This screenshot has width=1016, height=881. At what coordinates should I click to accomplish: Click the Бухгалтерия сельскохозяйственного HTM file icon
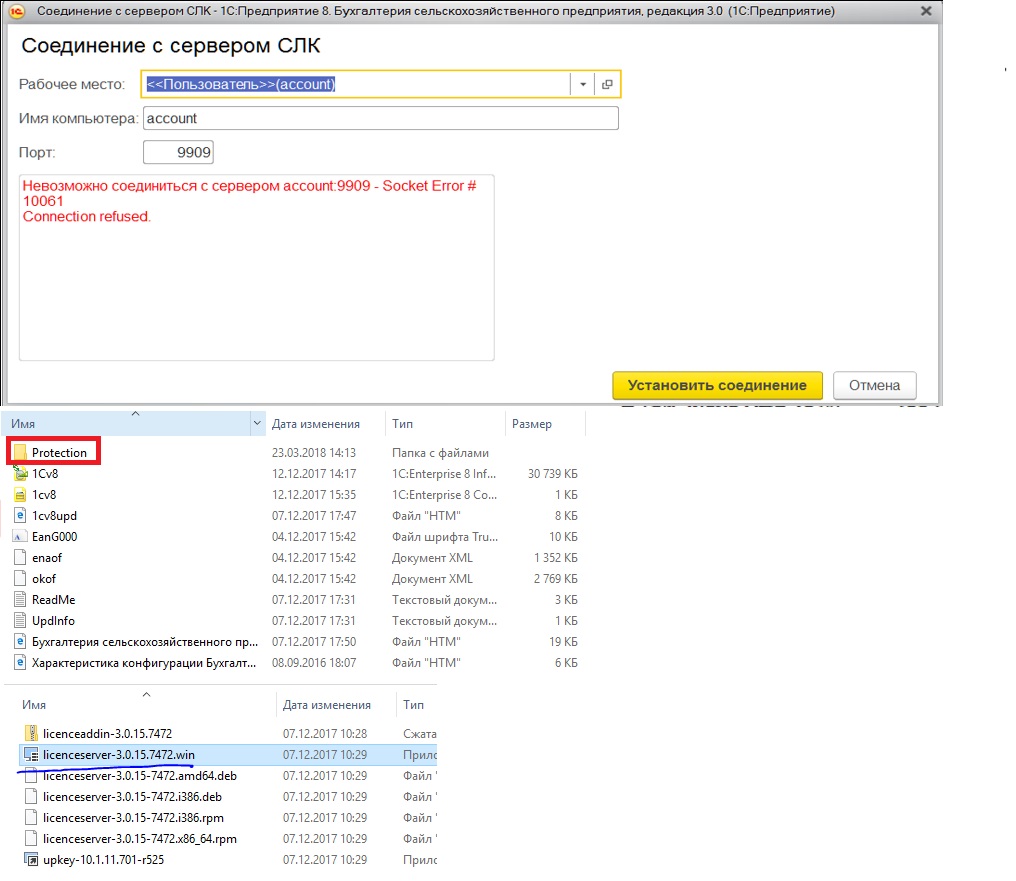pyautogui.click(x=20, y=642)
